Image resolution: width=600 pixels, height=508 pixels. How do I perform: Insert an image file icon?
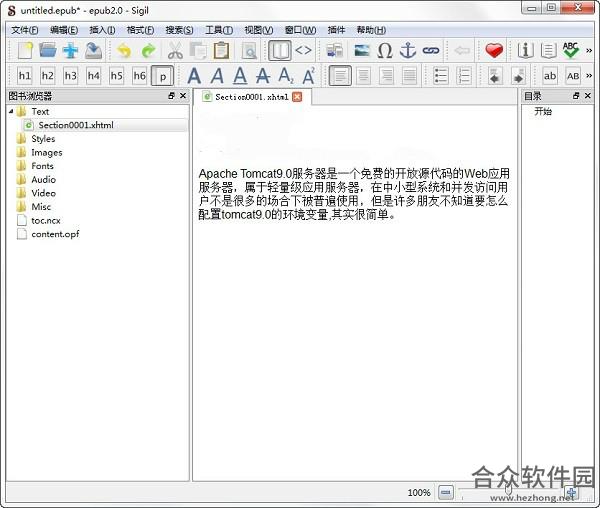click(x=362, y=50)
